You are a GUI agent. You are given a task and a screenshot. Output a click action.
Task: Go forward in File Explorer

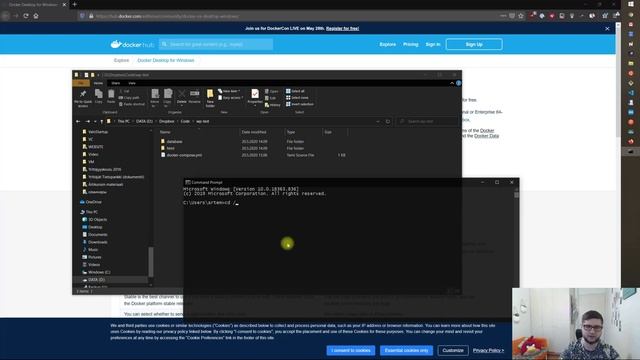(x=87, y=121)
